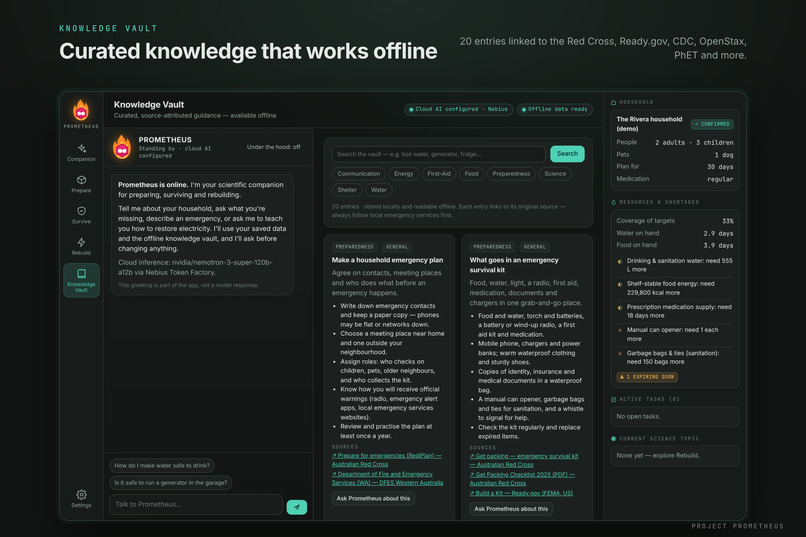Image resolution: width=806 pixels, height=537 pixels.
Task: Open the Prepare sidebar section
Action: click(81, 184)
